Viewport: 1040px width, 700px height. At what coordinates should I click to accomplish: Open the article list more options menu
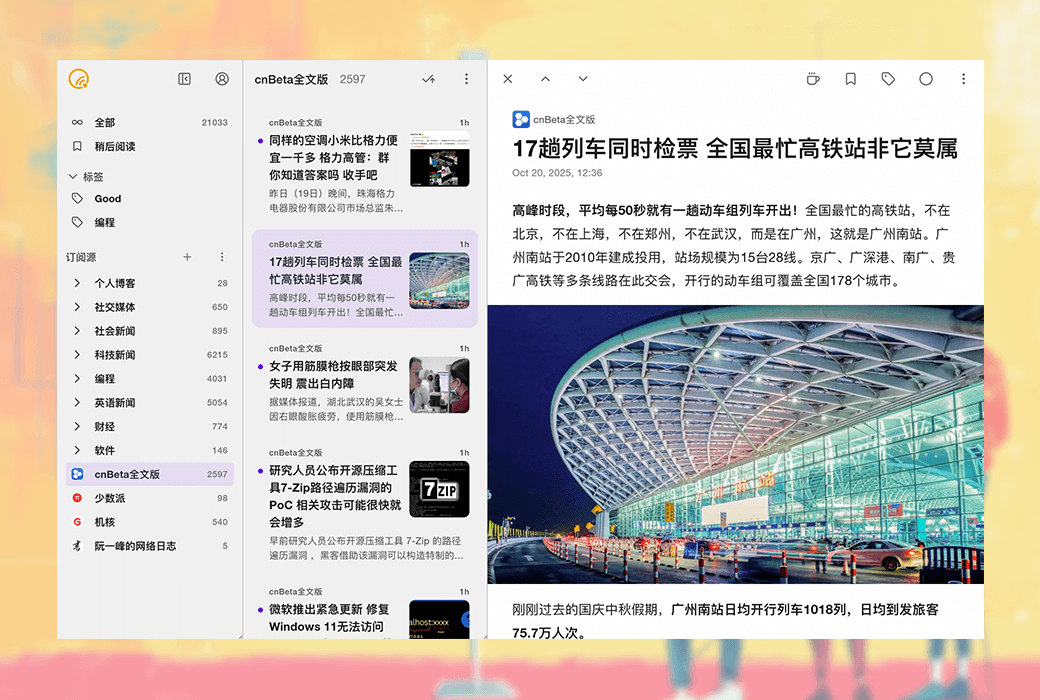pyautogui.click(x=466, y=79)
